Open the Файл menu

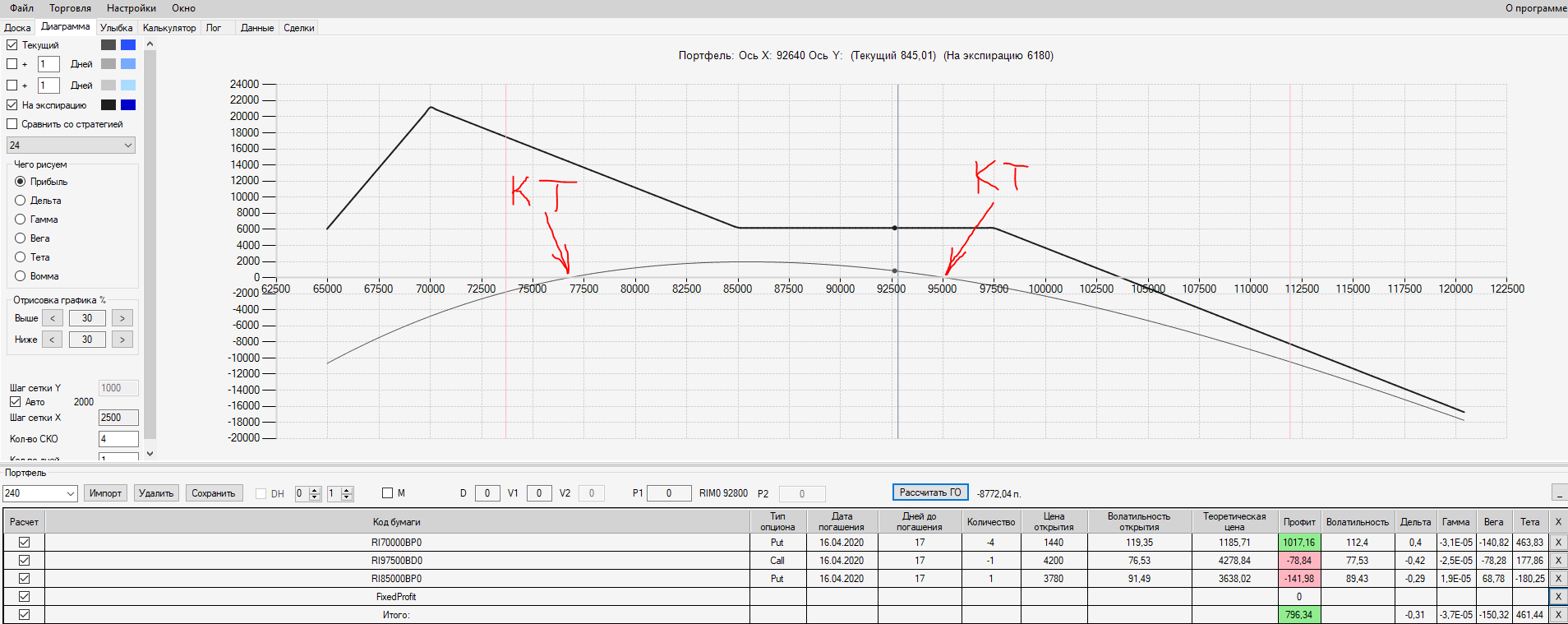[x=22, y=8]
